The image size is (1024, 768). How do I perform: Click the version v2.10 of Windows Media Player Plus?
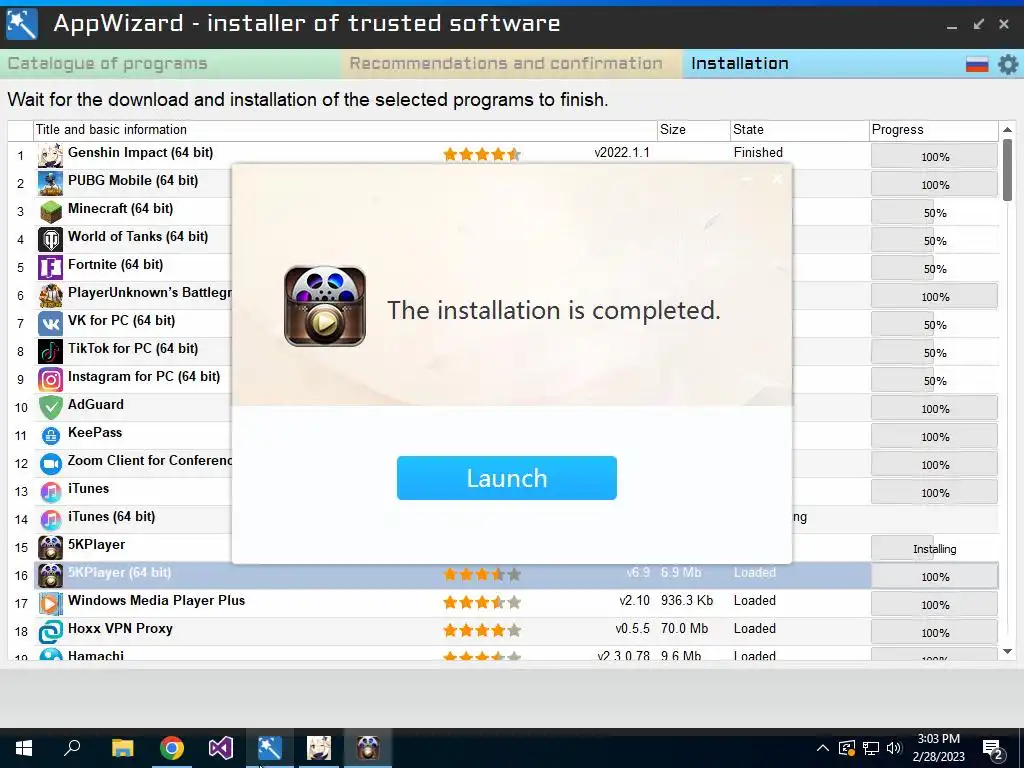634,601
